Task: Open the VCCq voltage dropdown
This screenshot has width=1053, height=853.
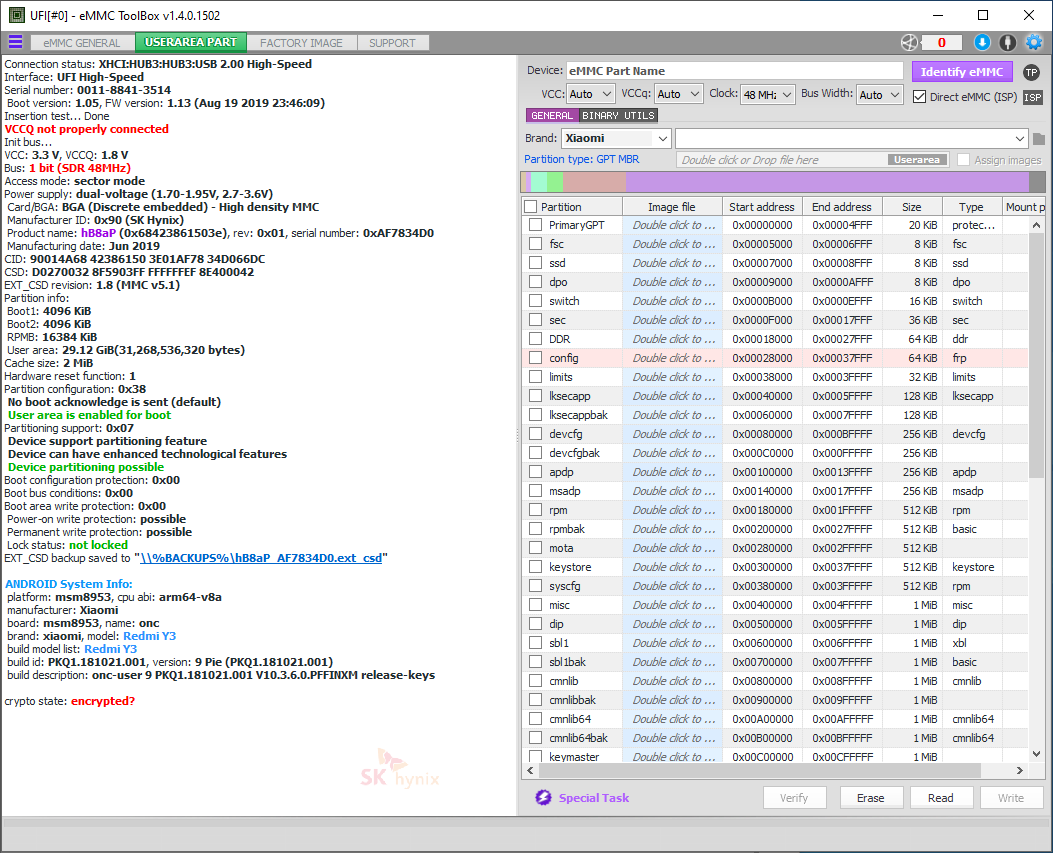Action: click(678, 94)
